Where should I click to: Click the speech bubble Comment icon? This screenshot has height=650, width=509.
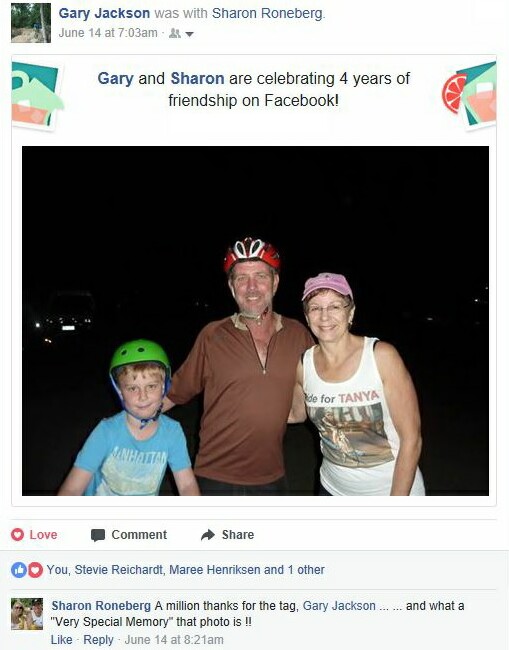click(98, 535)
